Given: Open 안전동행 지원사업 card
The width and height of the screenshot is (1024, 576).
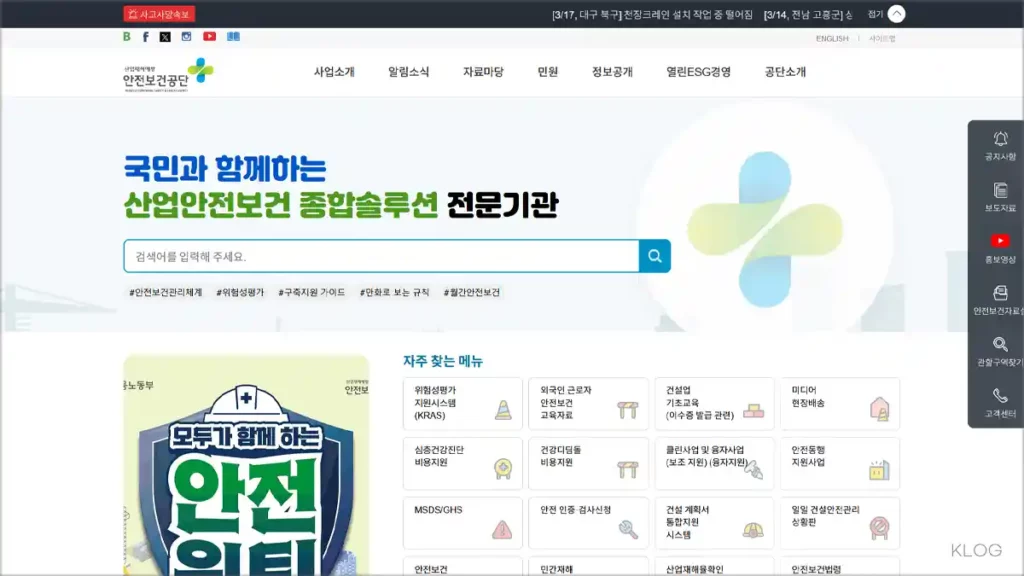Looking at the screenshot, I should pos(840,464).
